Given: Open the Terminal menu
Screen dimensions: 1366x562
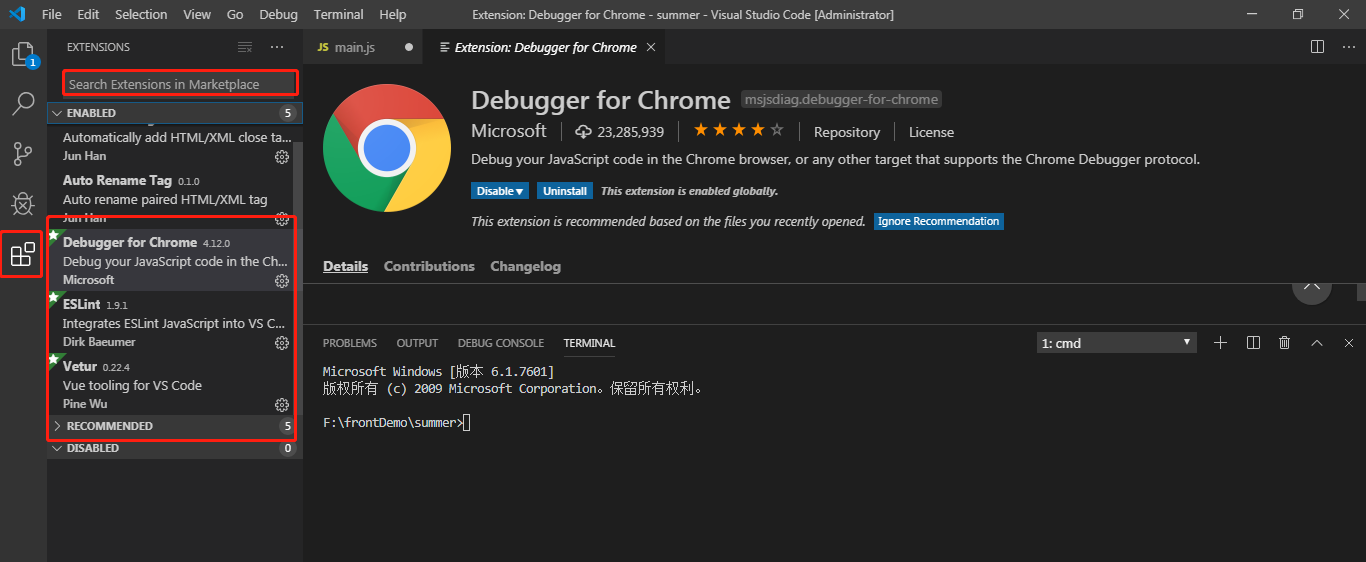Looking at the screenshot, I should tap(338, 14).
